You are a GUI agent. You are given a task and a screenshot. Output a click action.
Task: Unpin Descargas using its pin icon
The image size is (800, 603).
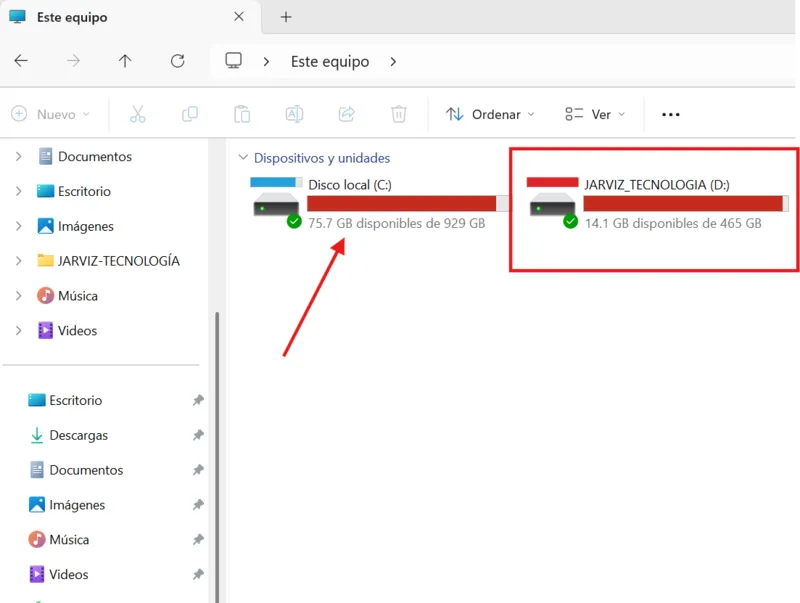pos(198,435)
